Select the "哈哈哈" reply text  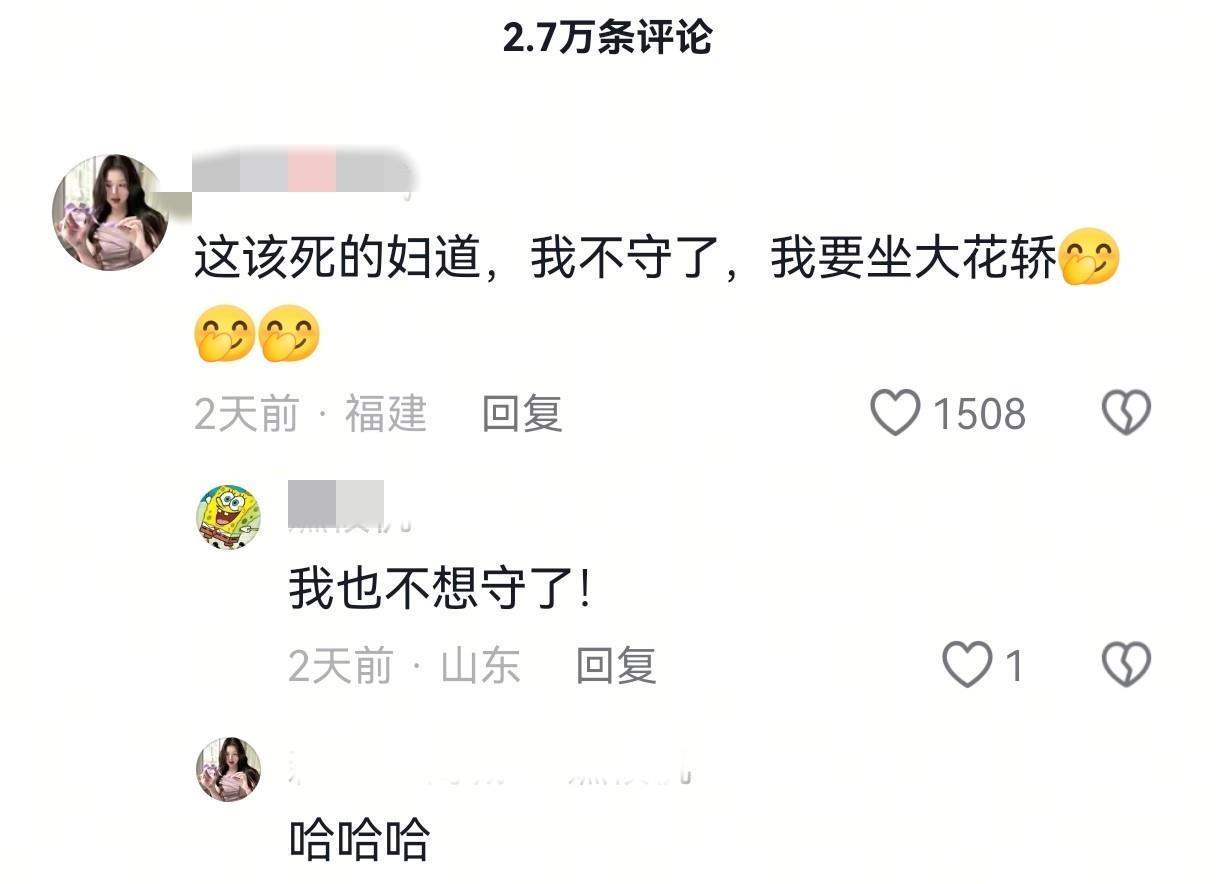(359, 840)
